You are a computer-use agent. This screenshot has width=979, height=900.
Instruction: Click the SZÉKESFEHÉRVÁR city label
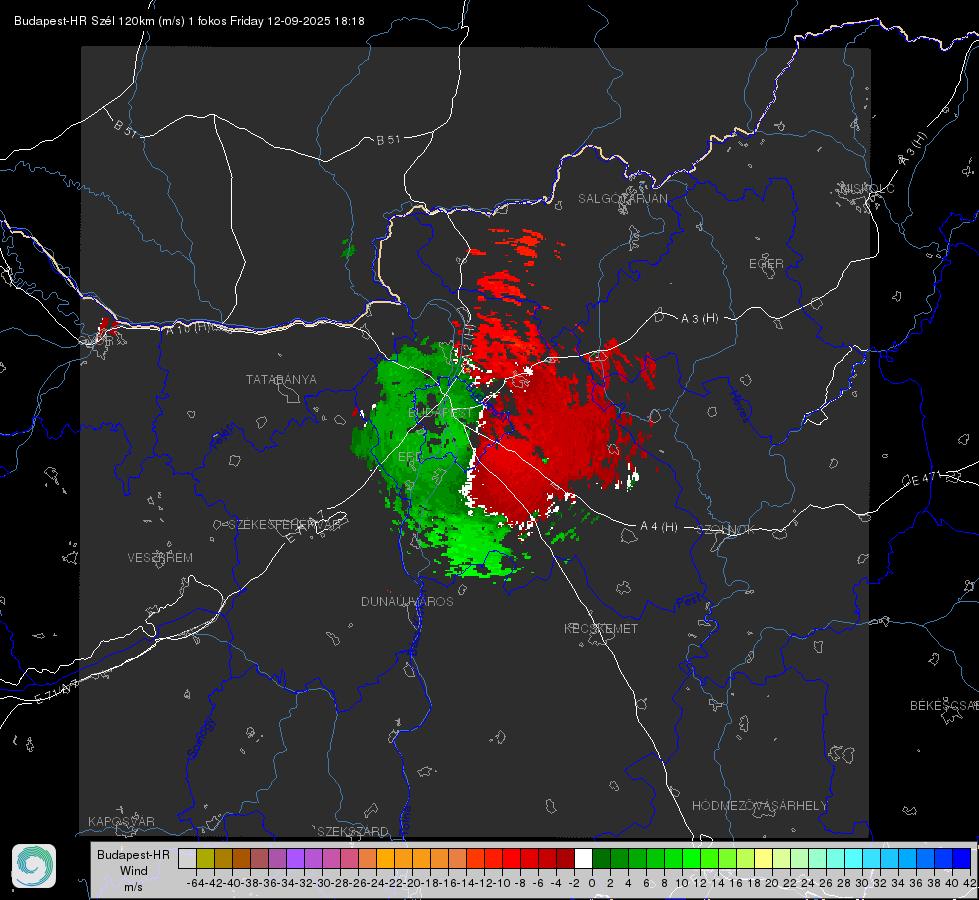[x=287, y=524]
